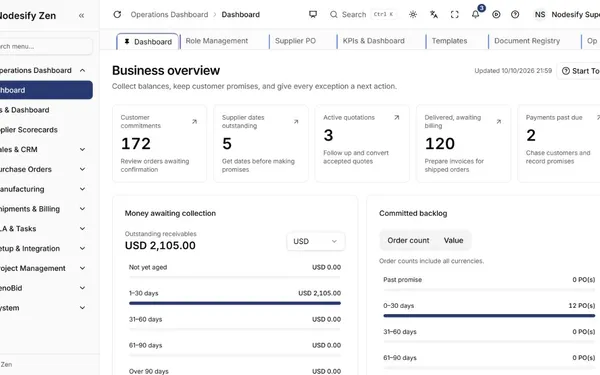
Task: Click the Not yet aged progress bar
Action: tap(235, 277)
